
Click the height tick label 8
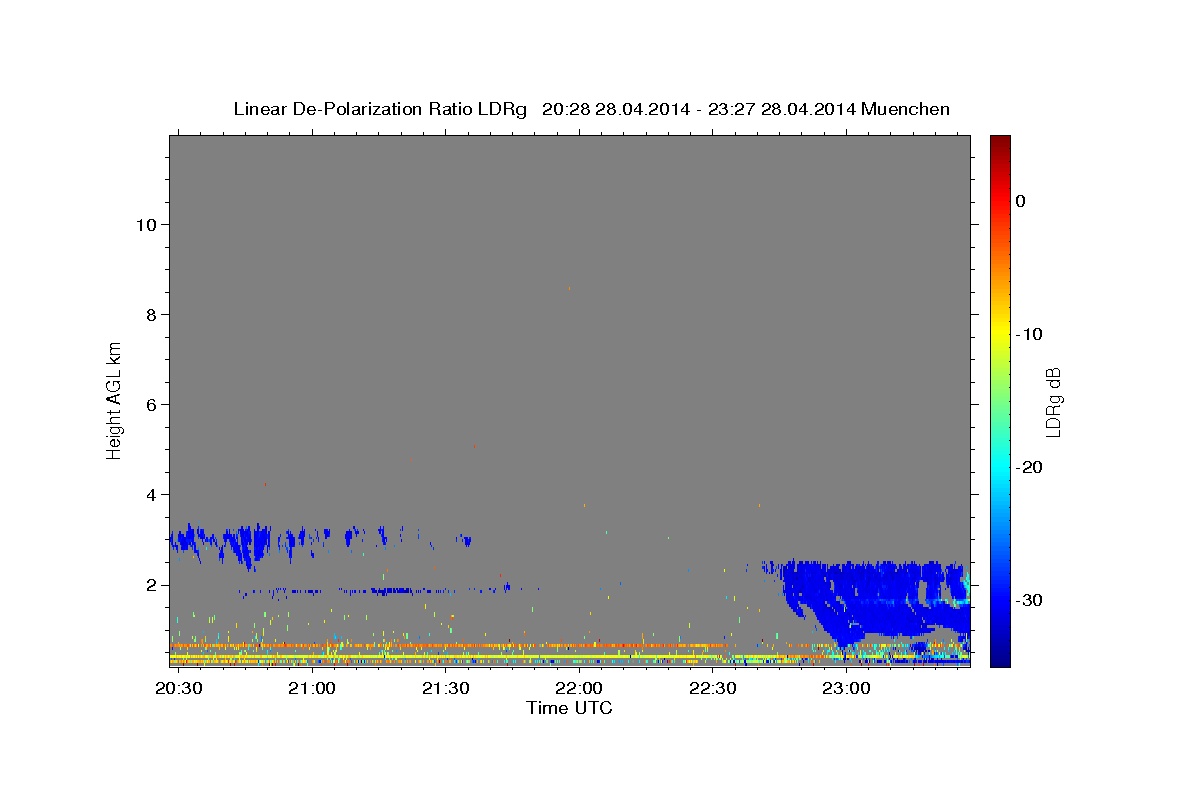[x=151, y=315]
